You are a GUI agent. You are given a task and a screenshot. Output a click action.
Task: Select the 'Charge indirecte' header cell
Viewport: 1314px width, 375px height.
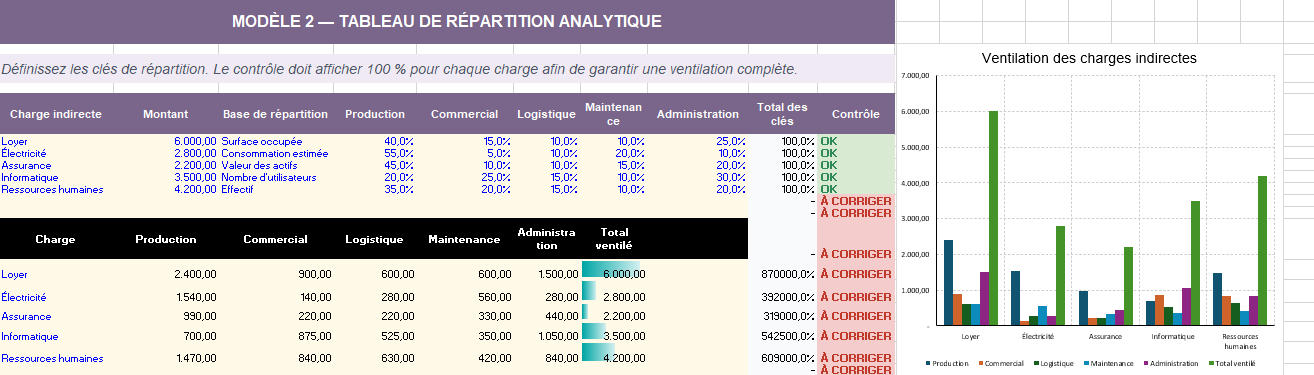pyautogui.click(x=55, y=114)
